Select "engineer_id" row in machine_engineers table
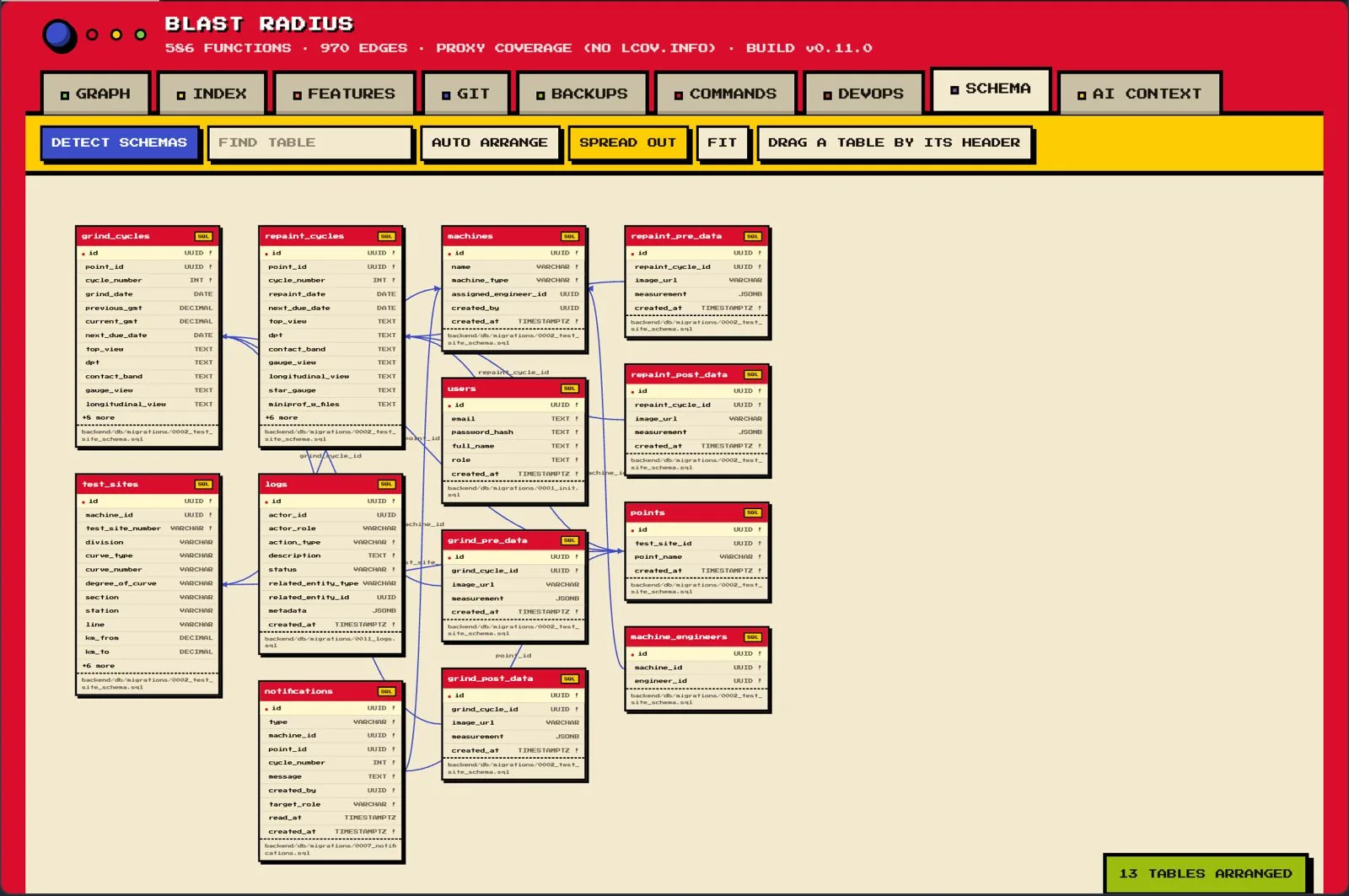 pyautogui.click(x=697, y=681)
